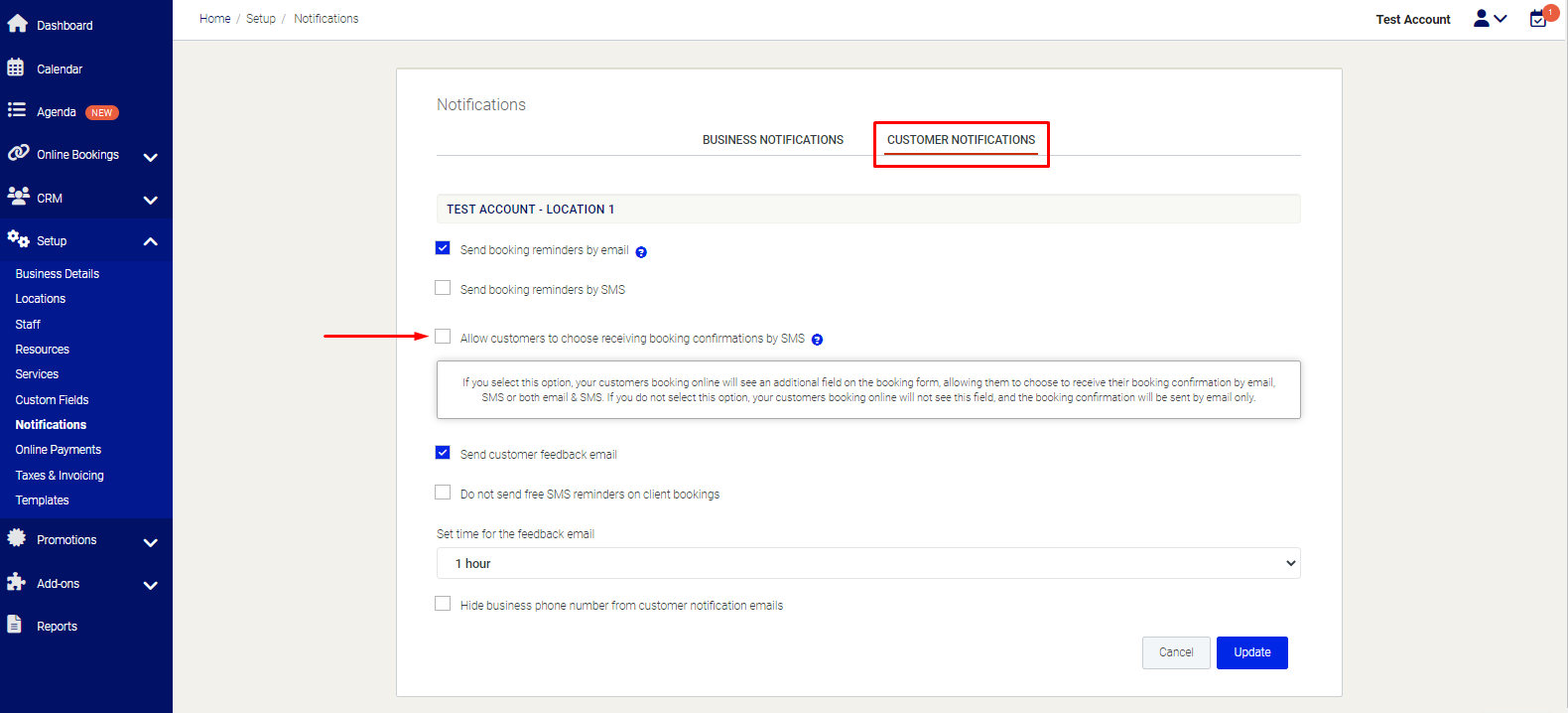The width and height of the screenshot is (1568, 713).
Task: Click the Agenda list icon
Action: click(x=17, y=110)
